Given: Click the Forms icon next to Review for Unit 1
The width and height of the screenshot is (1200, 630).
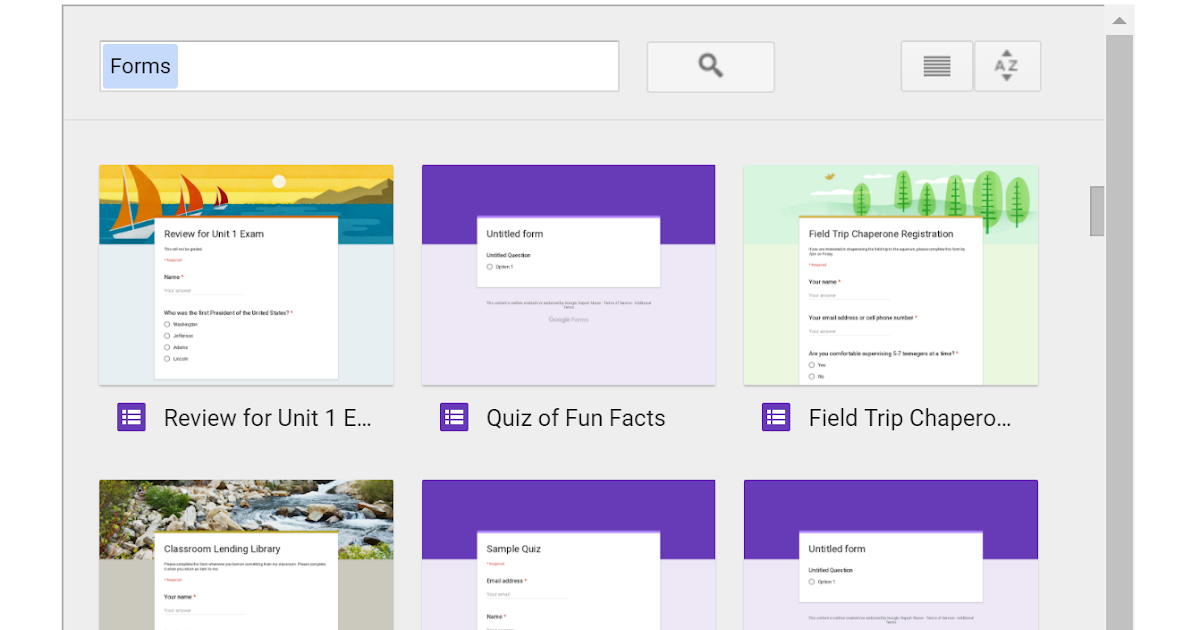Looking at the screenshot, I should point(132,417).
